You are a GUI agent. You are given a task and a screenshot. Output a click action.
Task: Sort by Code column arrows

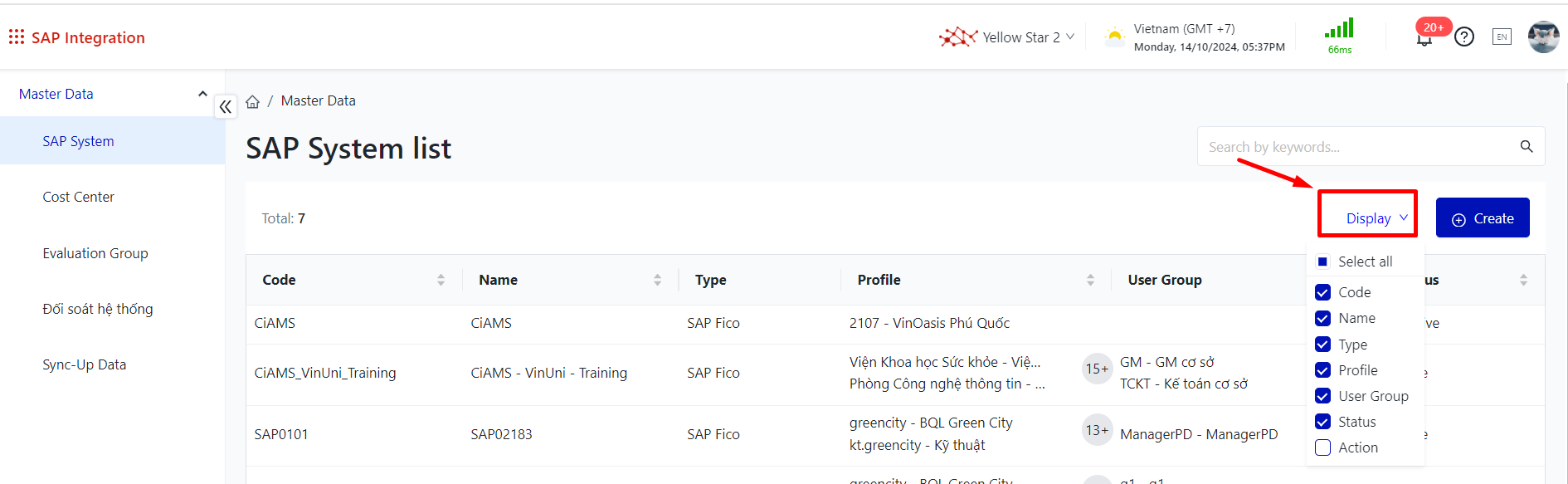441,280
